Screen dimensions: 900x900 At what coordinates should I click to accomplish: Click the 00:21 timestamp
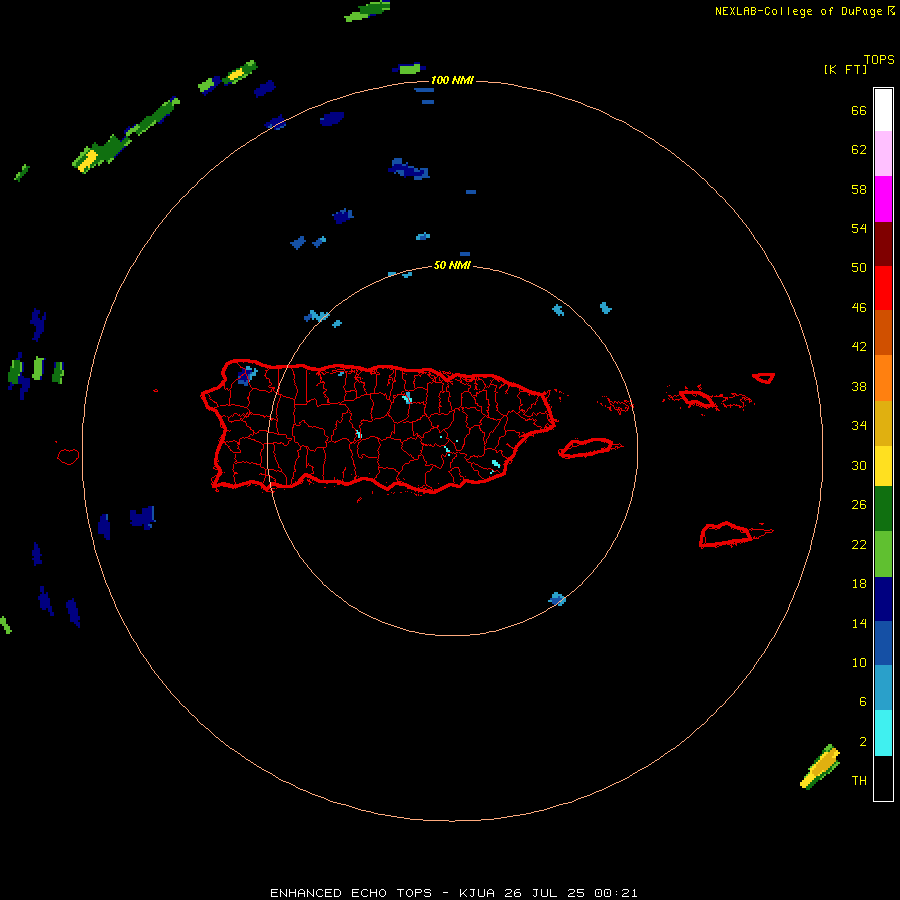coord(616,893)
